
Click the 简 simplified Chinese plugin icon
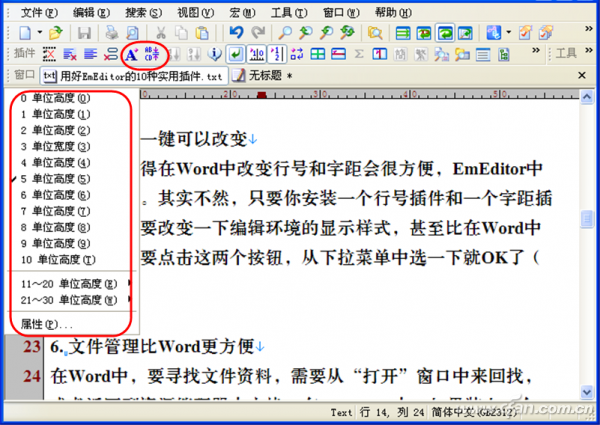tap(400, 54)
